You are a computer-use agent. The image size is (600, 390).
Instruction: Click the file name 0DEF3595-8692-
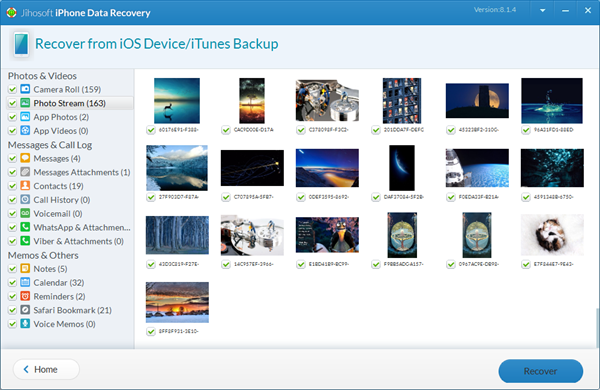tap(328, 197)
